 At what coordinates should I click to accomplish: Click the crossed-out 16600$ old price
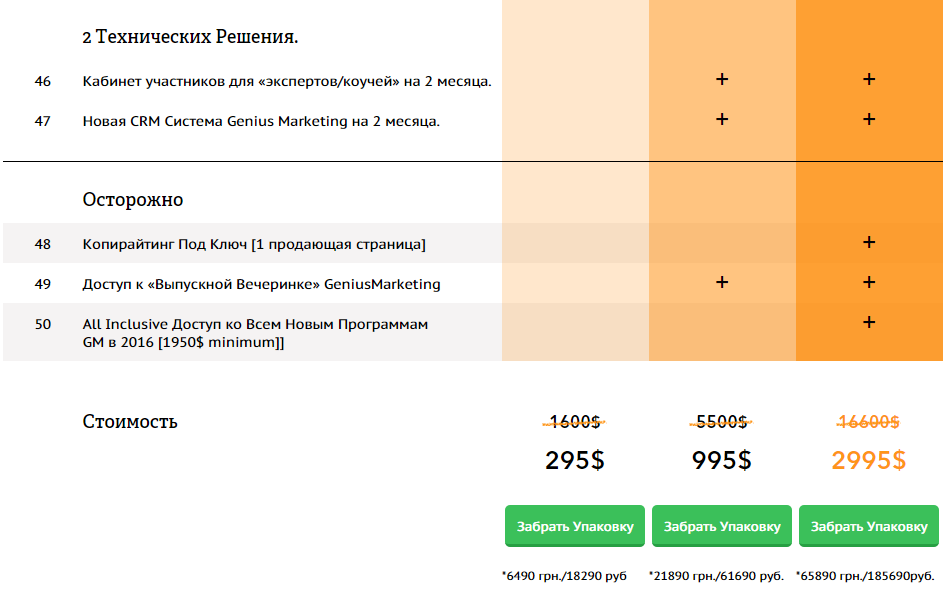(869, 422)
